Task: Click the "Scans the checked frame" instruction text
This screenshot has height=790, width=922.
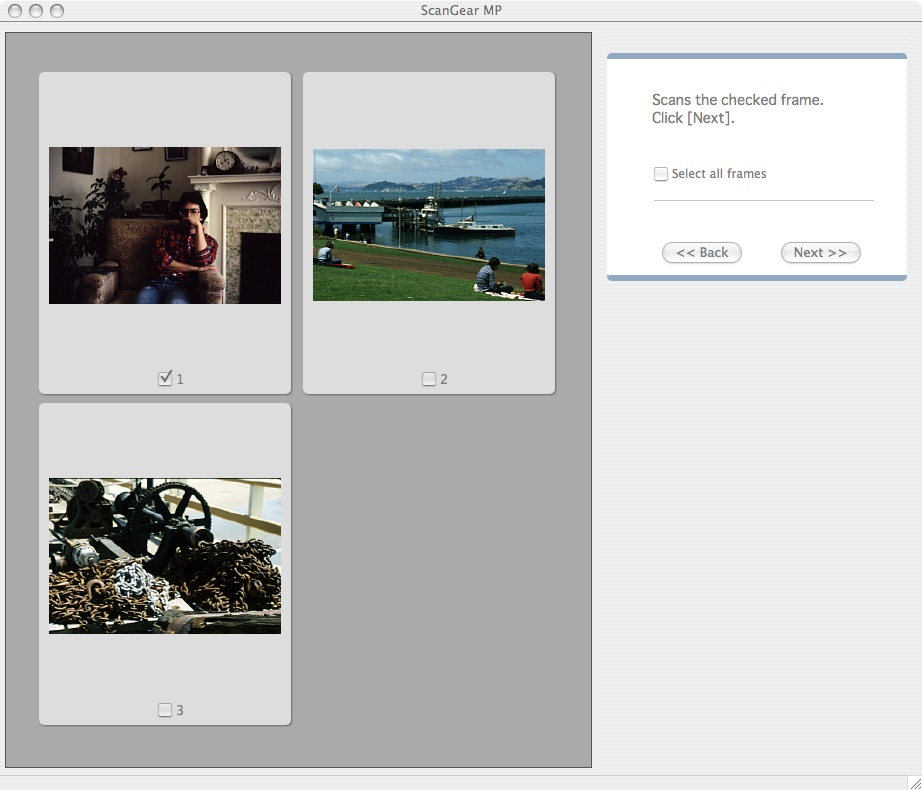Action: [737, 100]
